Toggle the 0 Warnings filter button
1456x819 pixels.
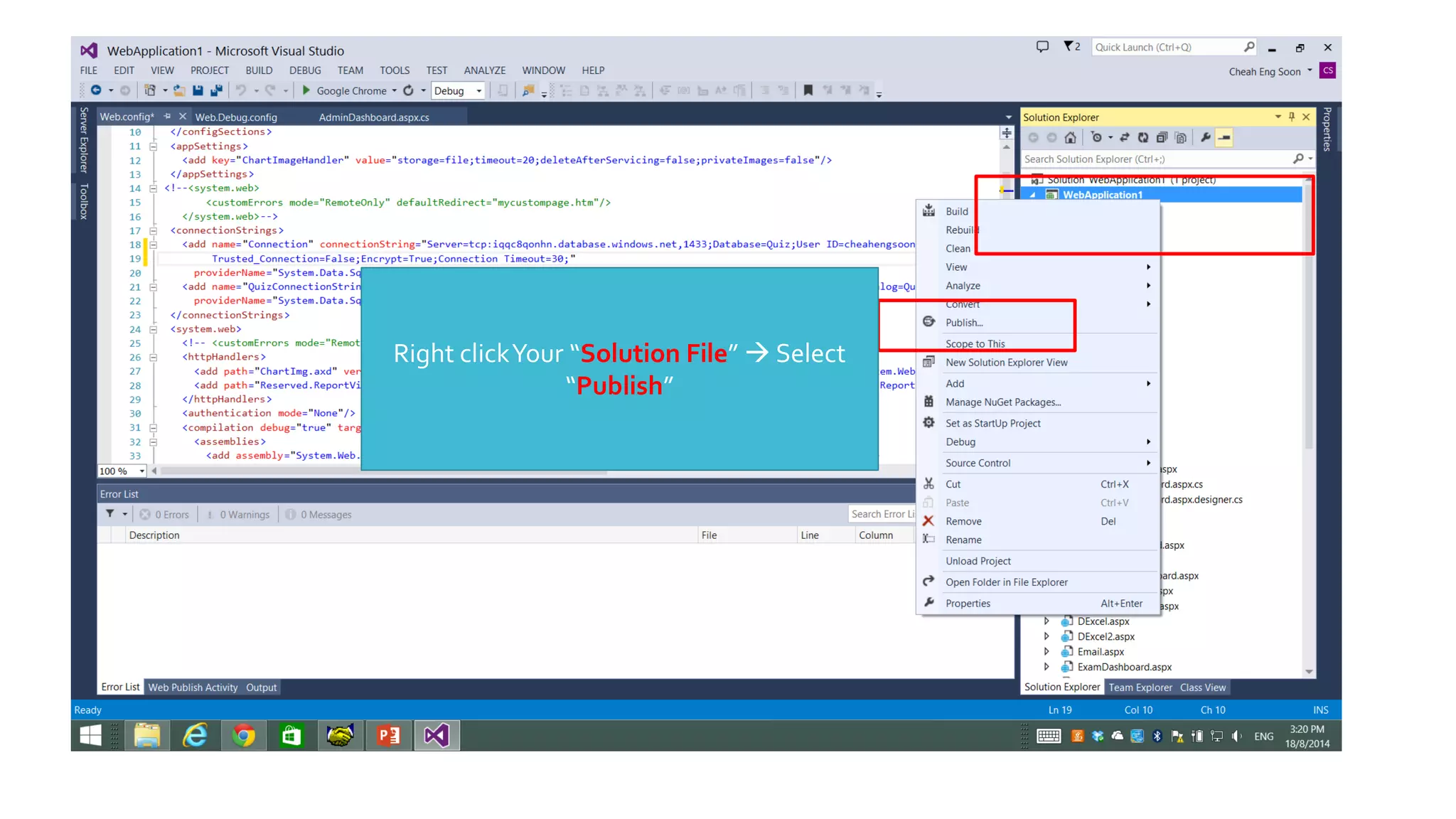coord(238,514)
